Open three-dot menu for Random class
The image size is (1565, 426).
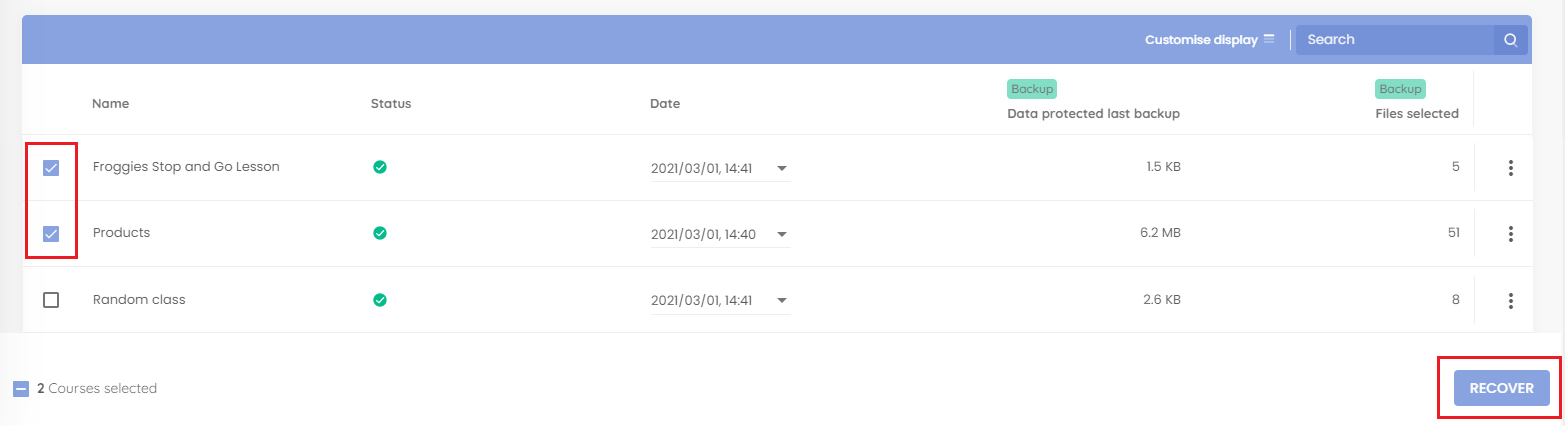(1510, 300)
